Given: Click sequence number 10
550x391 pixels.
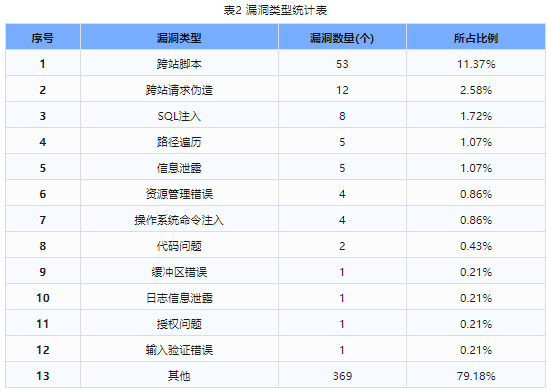Looking at the screenshot, I should point(43,298).
